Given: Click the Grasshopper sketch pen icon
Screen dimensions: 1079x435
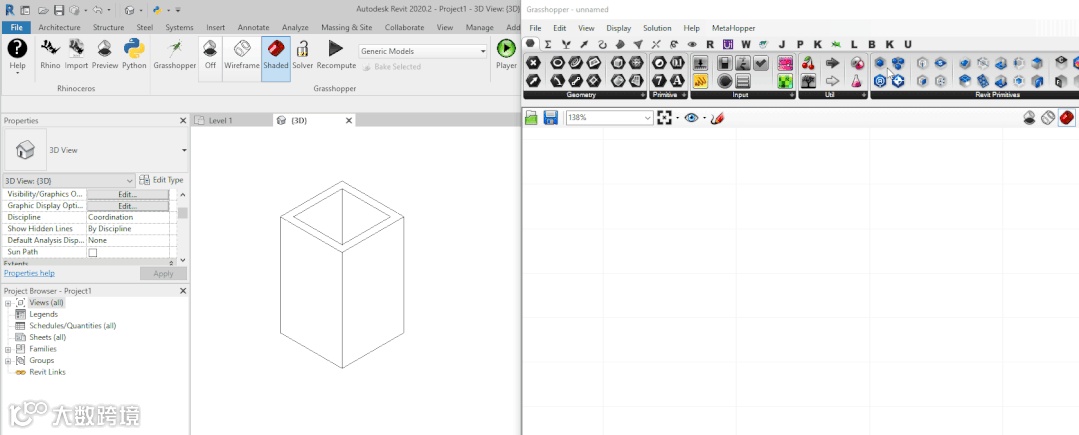Looking at the screenshot, I should [718, 118].
